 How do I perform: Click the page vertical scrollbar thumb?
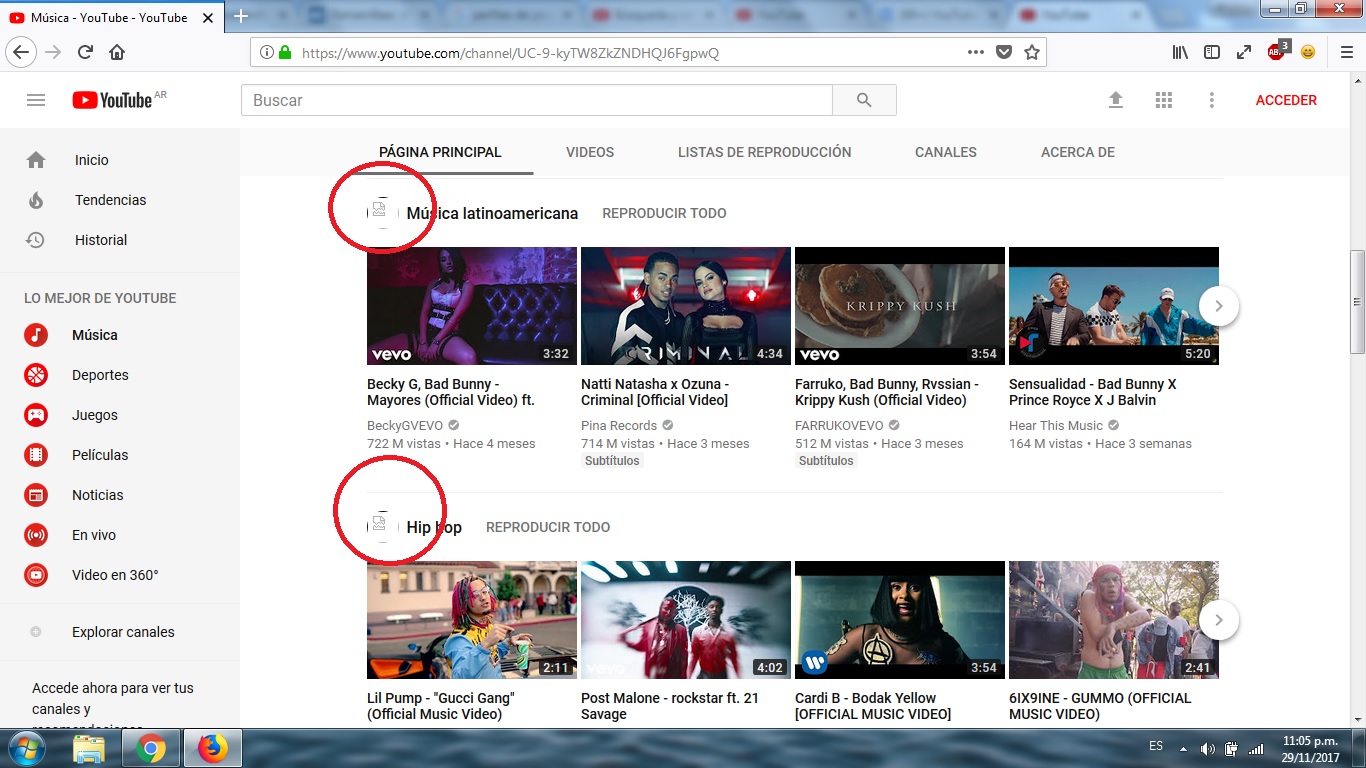pos(1357,301)
